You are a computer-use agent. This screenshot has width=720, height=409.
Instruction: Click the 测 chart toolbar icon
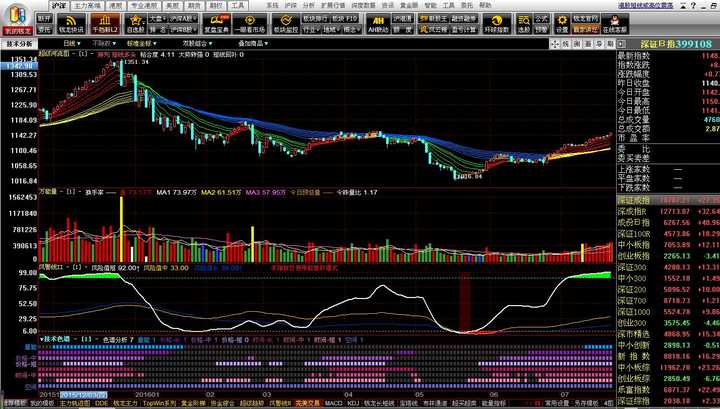click(x=577, y=44)
